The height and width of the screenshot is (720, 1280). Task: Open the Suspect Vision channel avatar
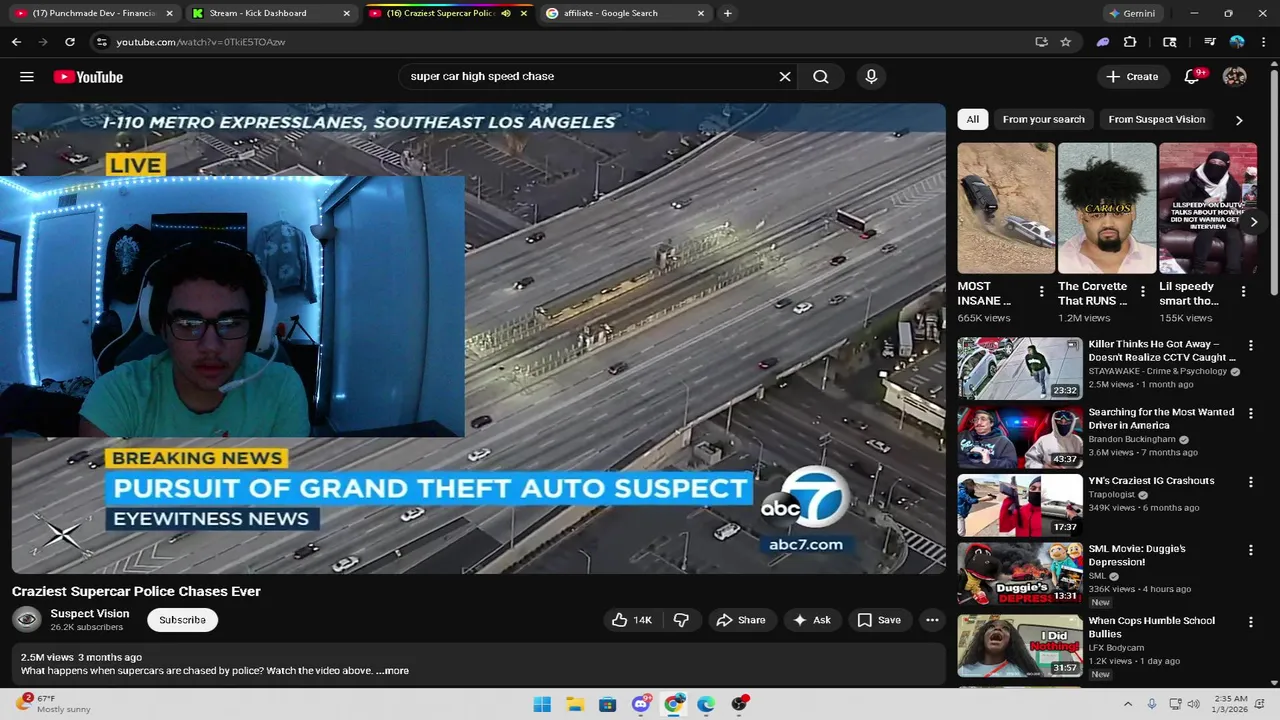(x=27, y=620)
